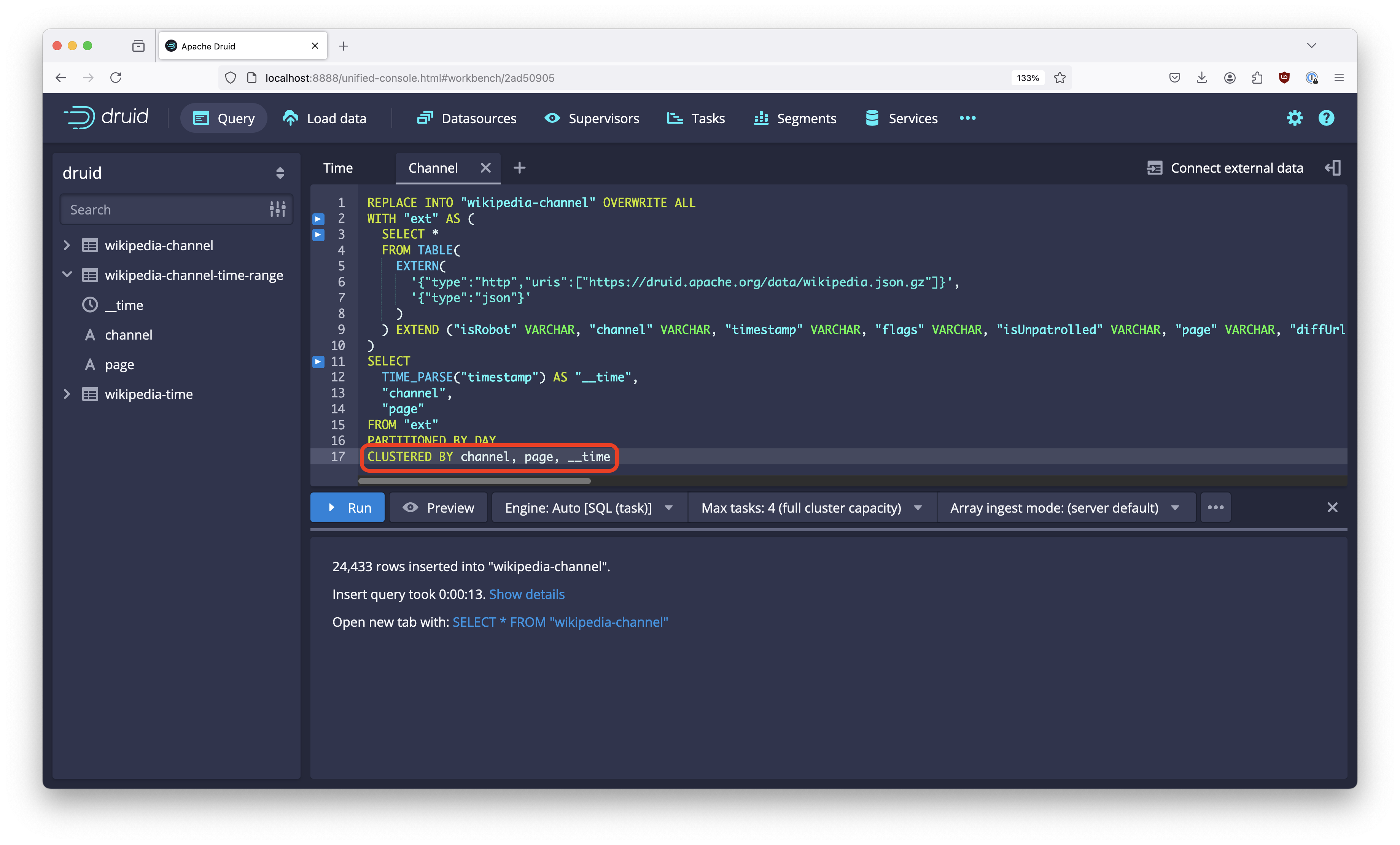The image size is (1400, 845).
Task: Click the Connect external data icon
Action: click(x=1155, y=168)
